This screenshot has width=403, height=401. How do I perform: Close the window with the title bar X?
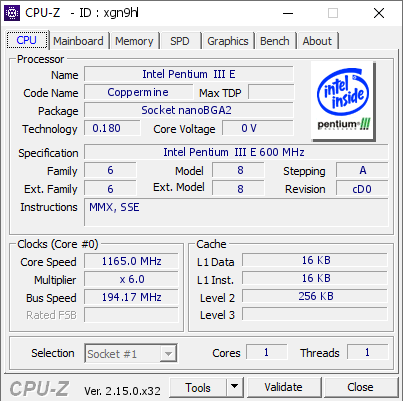click(379, 13)
